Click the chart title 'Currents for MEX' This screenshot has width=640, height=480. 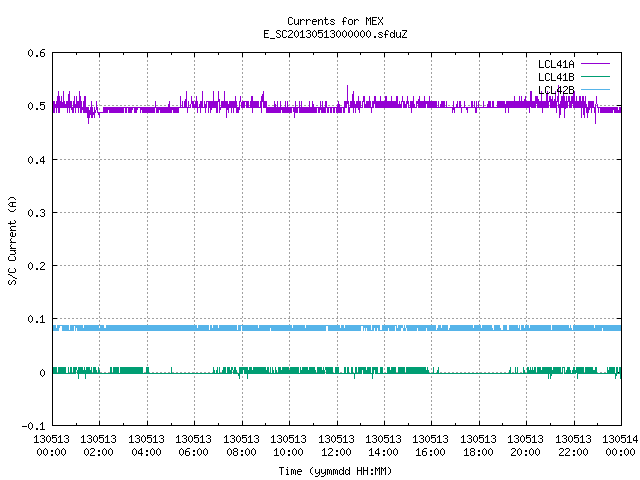click(x=335, y=21)
